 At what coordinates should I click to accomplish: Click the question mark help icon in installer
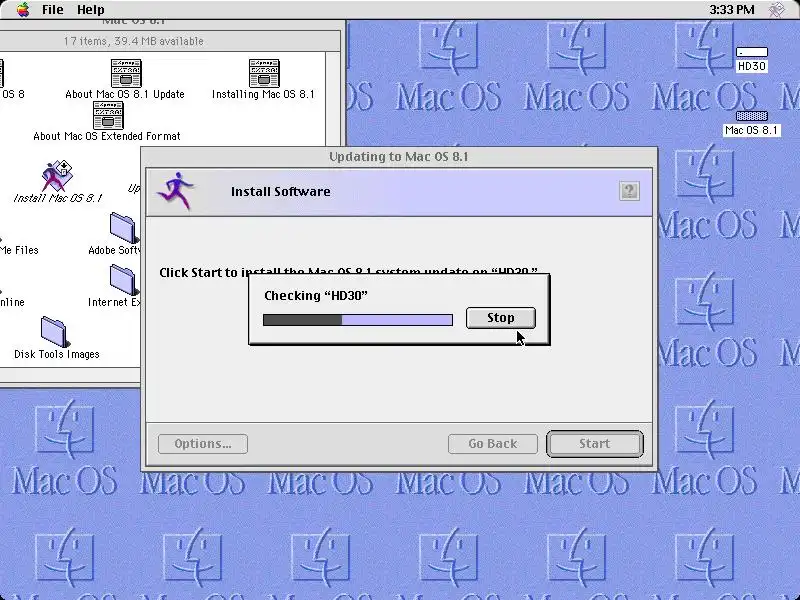point(629,191)
